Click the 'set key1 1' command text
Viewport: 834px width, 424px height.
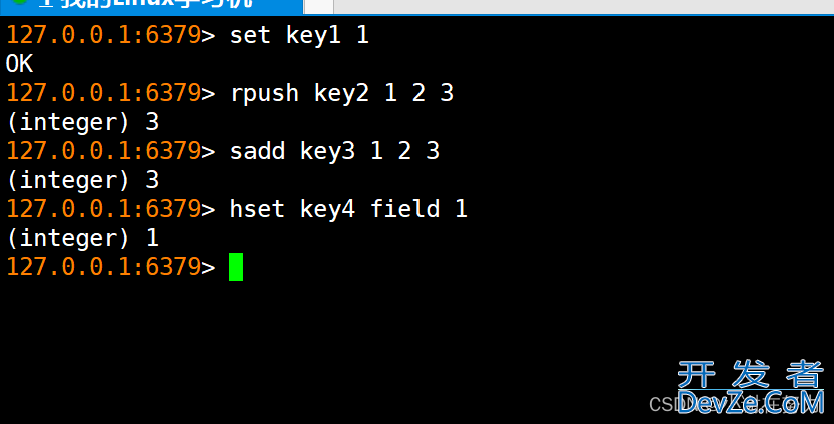point(299,35)
